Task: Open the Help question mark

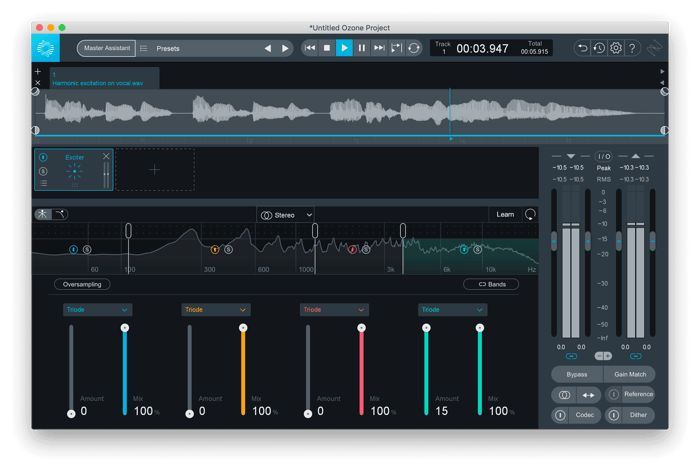Action: (632, 48)
